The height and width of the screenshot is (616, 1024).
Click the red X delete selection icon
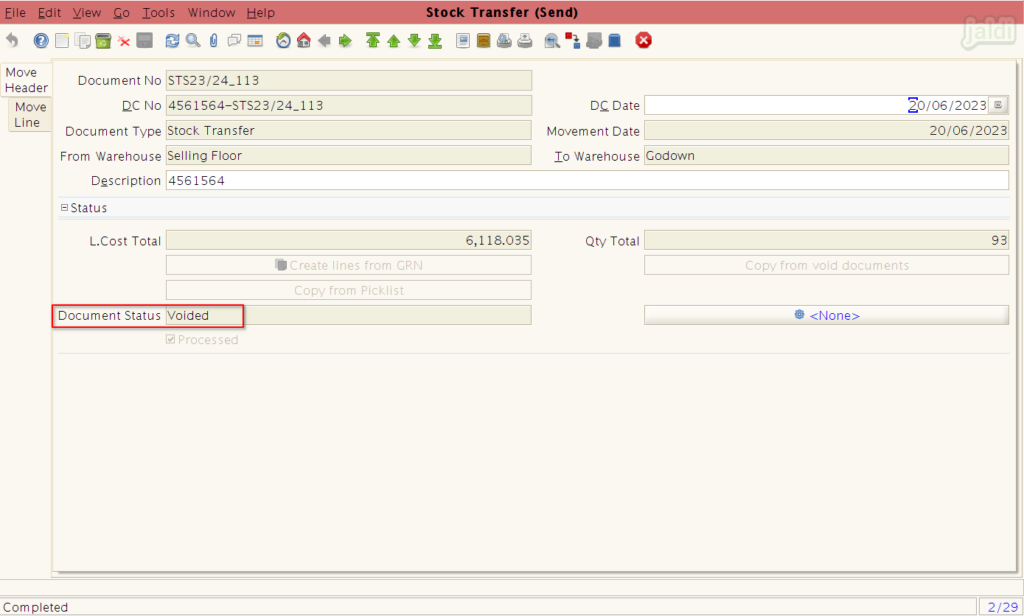(123, 41)
